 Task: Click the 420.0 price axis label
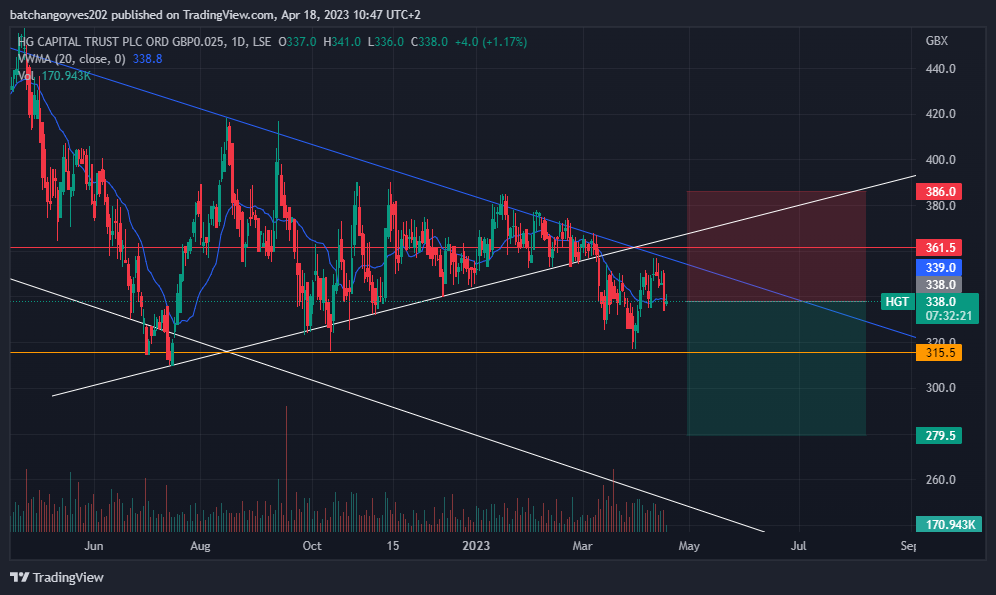940,114
